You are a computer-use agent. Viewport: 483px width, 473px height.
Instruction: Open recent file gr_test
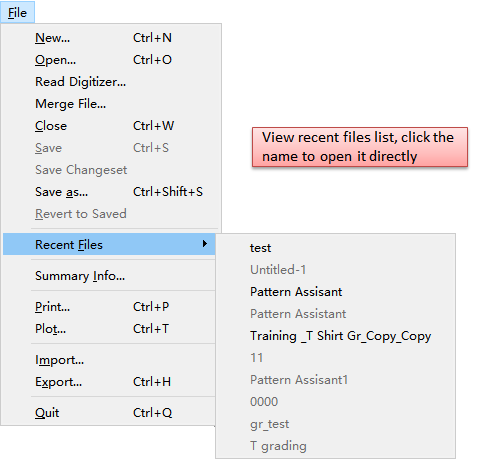[335, 424]
